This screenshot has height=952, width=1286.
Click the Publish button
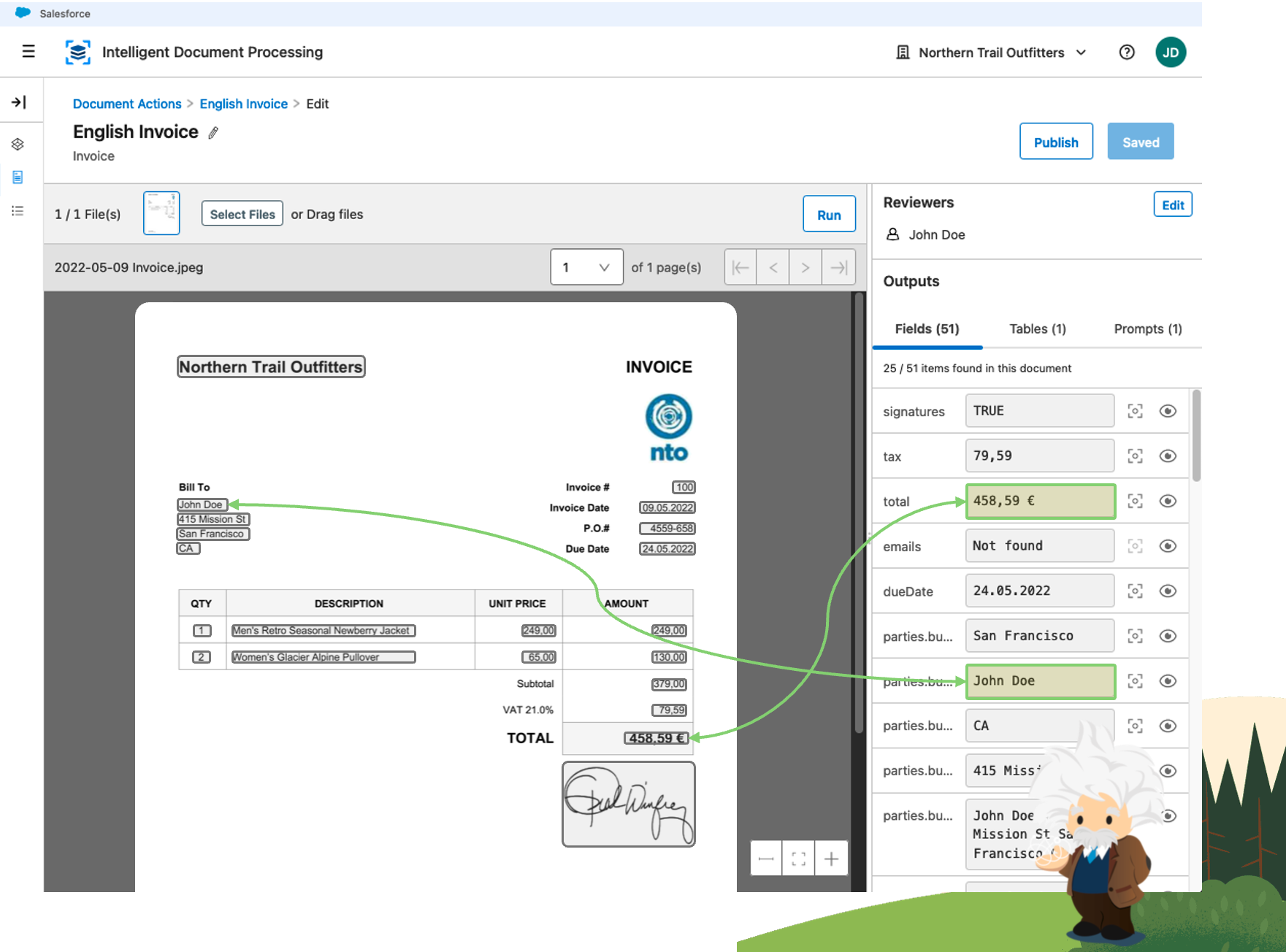(x=1056, y=142)
